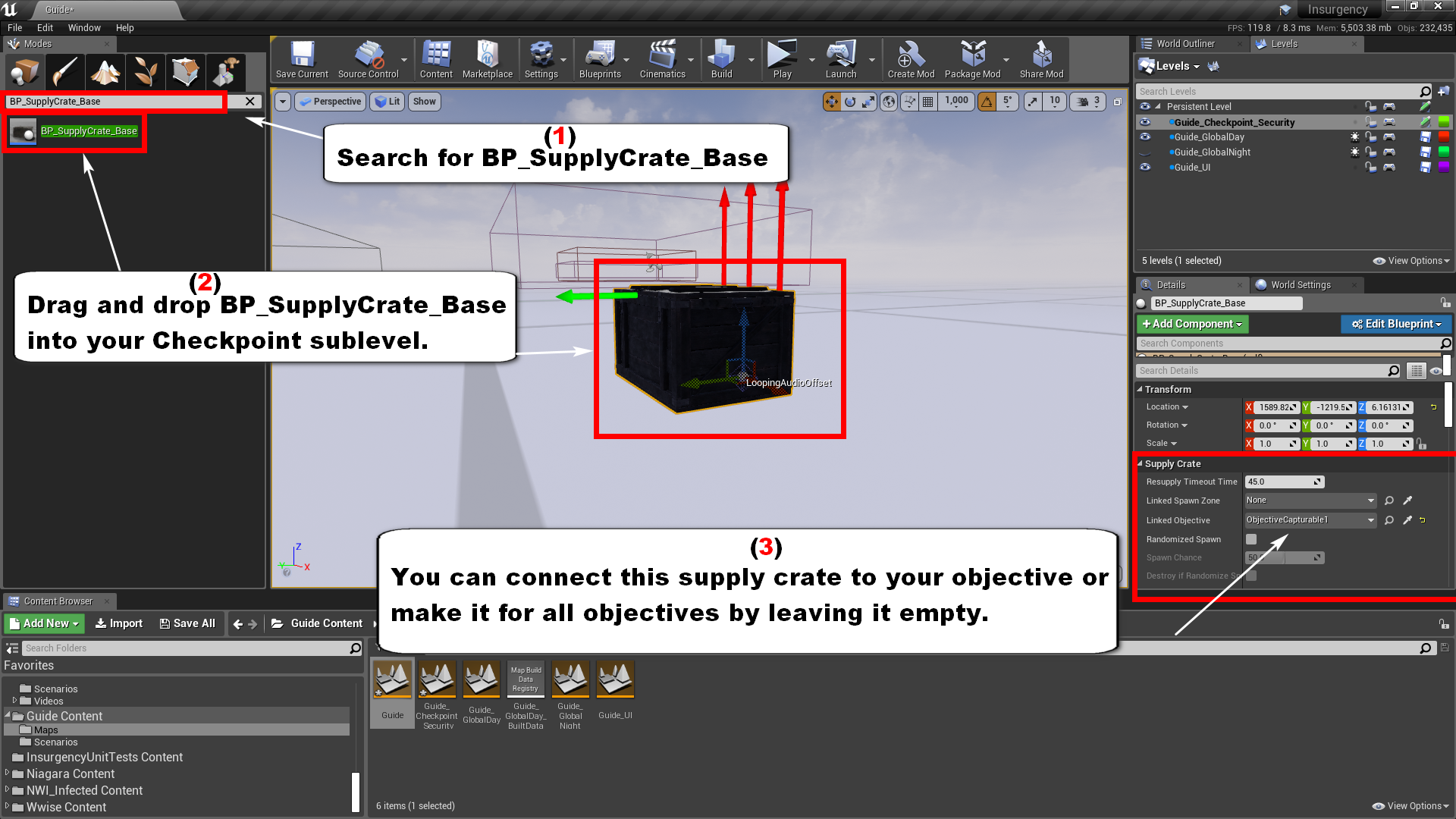This screenshot has width=1456, height=819.
Task: Select Foliage mode plant icon
Action: point(146,72)
